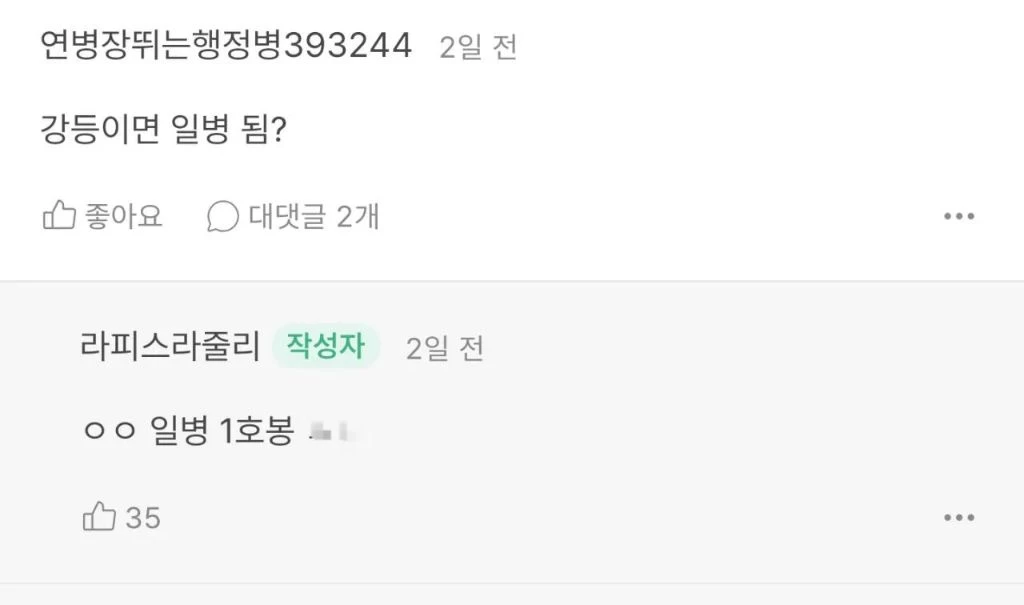Select the top comment's 2일 전 timestamp
This screenshot has height=605, width=1024.
click(478, 48)
